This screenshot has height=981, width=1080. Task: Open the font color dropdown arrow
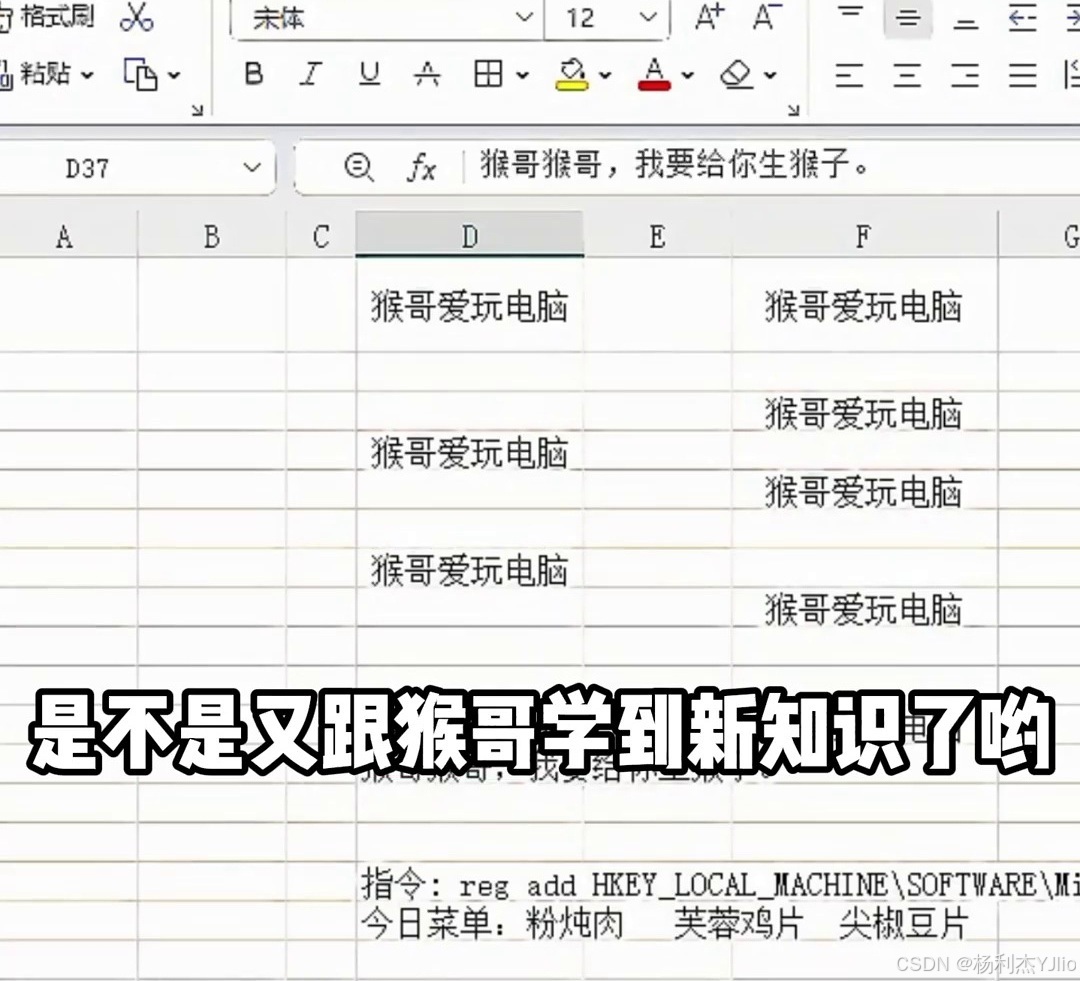click(x=687, y=74)
